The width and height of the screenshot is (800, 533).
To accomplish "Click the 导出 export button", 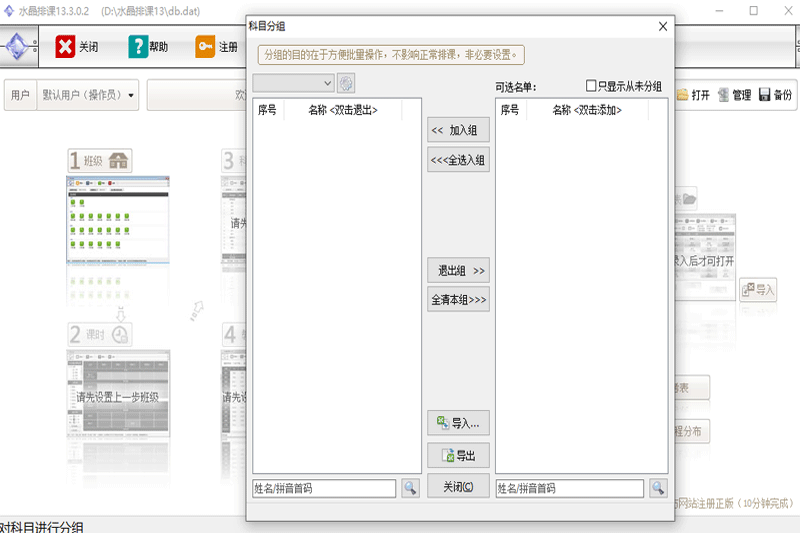I will [x=458, y=455].
